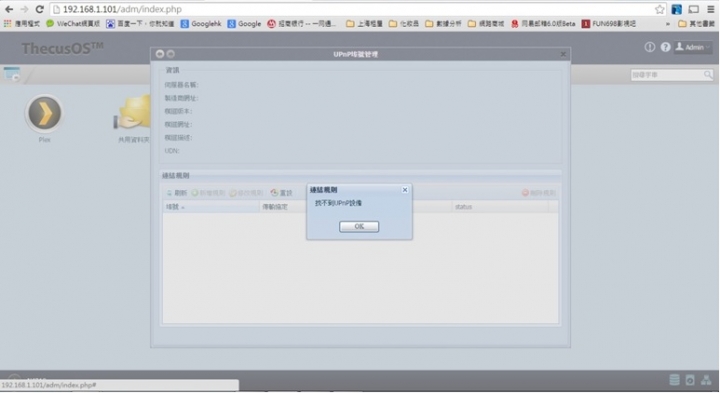Open the WeChat web bookmark
720x393 pixels.
tap(73, 23)
